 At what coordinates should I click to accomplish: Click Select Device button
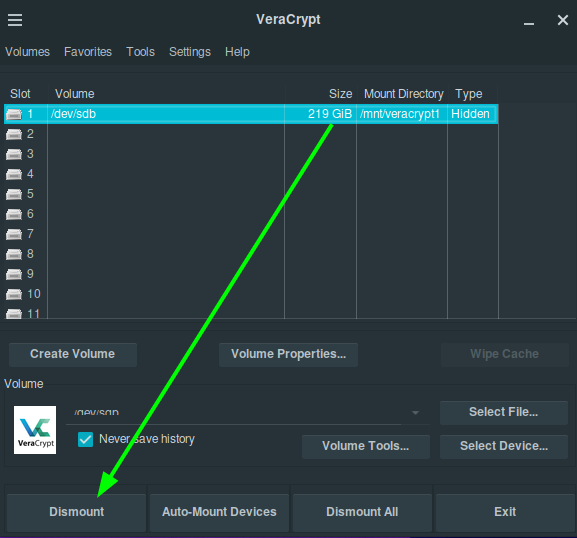[504, 446]
